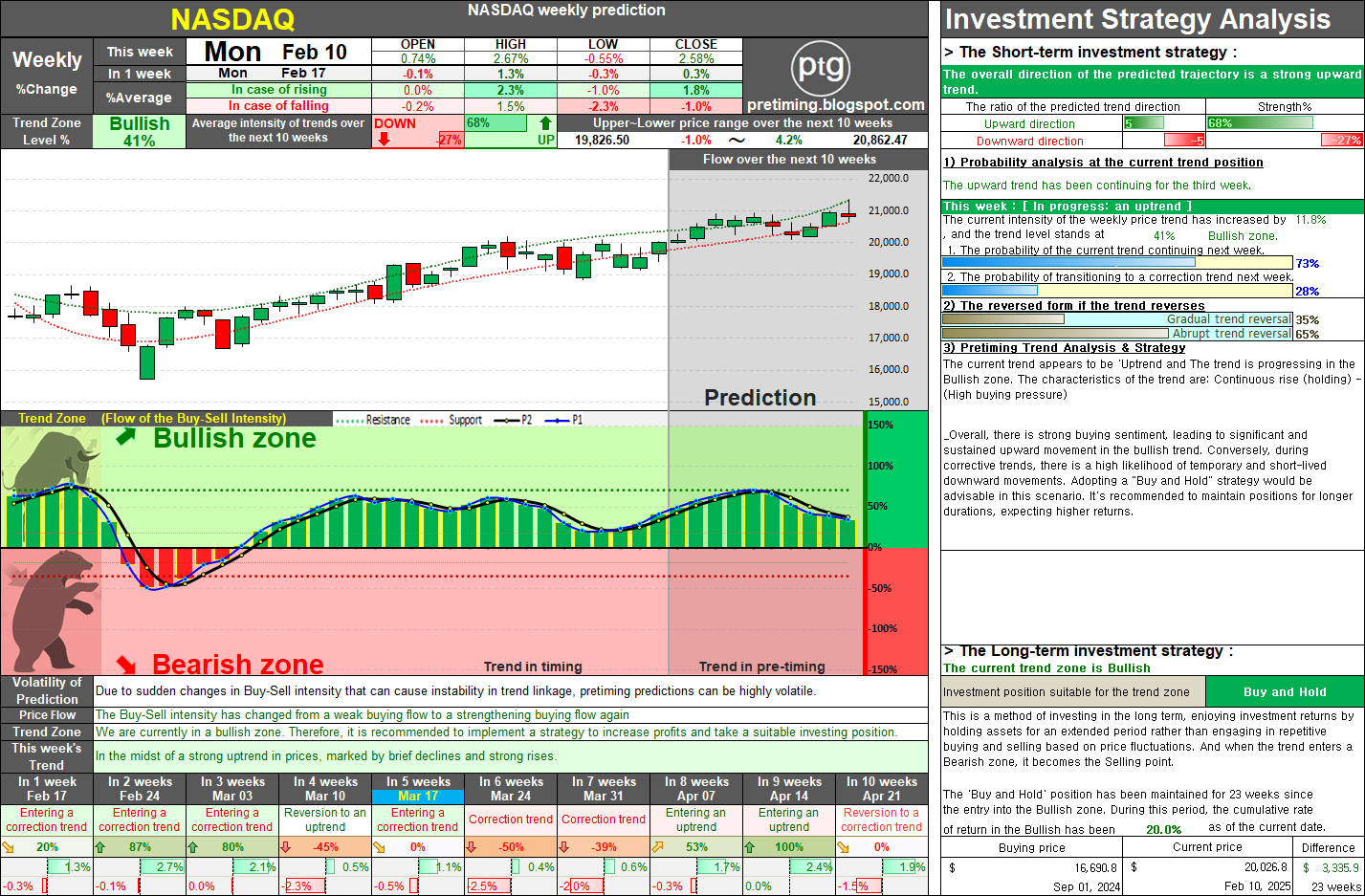The image size is (1365, 896).
Task: Click the Volatility of Prediction label
Action: pyautogui.click(x=47, y=690)
